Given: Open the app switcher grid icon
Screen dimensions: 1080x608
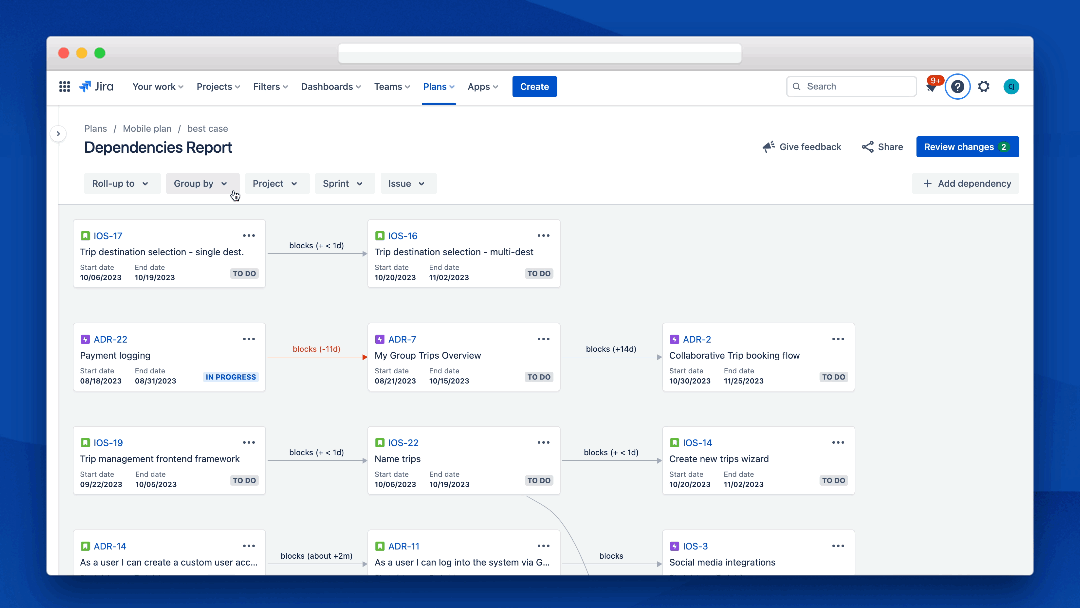Looking at the screenshot, I should (x=64, y=86).
